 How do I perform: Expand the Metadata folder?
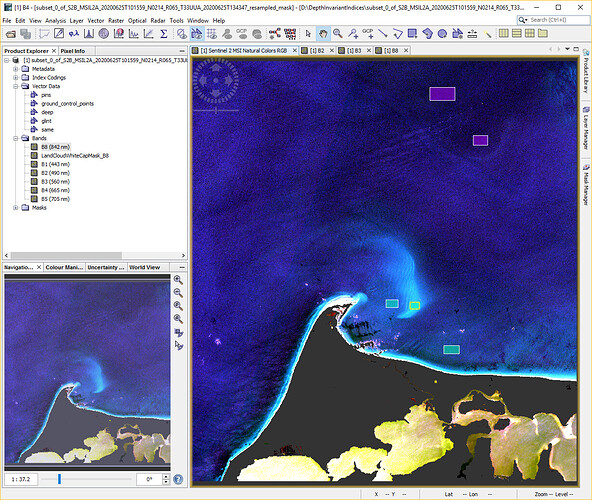[x=15, y=69]
